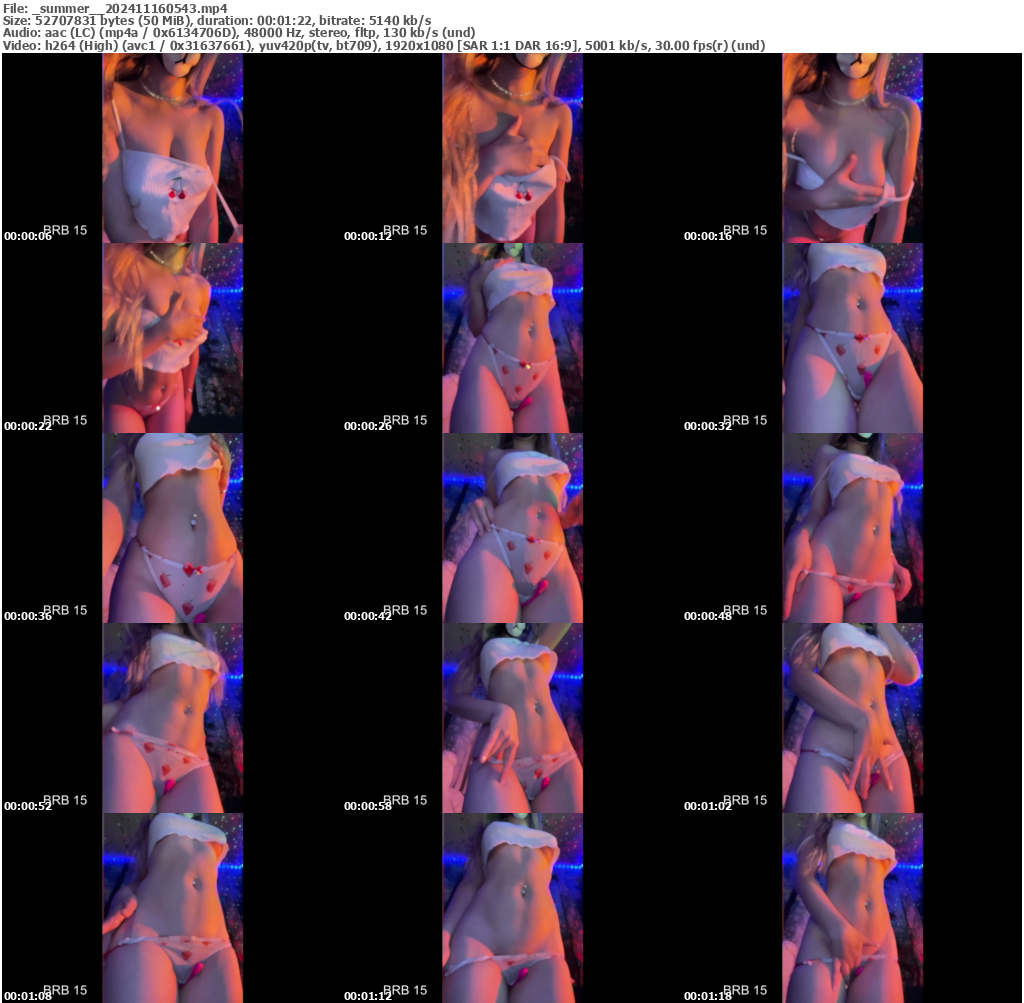Viewport: 1024px width, 1003px height.
Task: Open the still captured at 00:00:52
Action: (171, 717)
